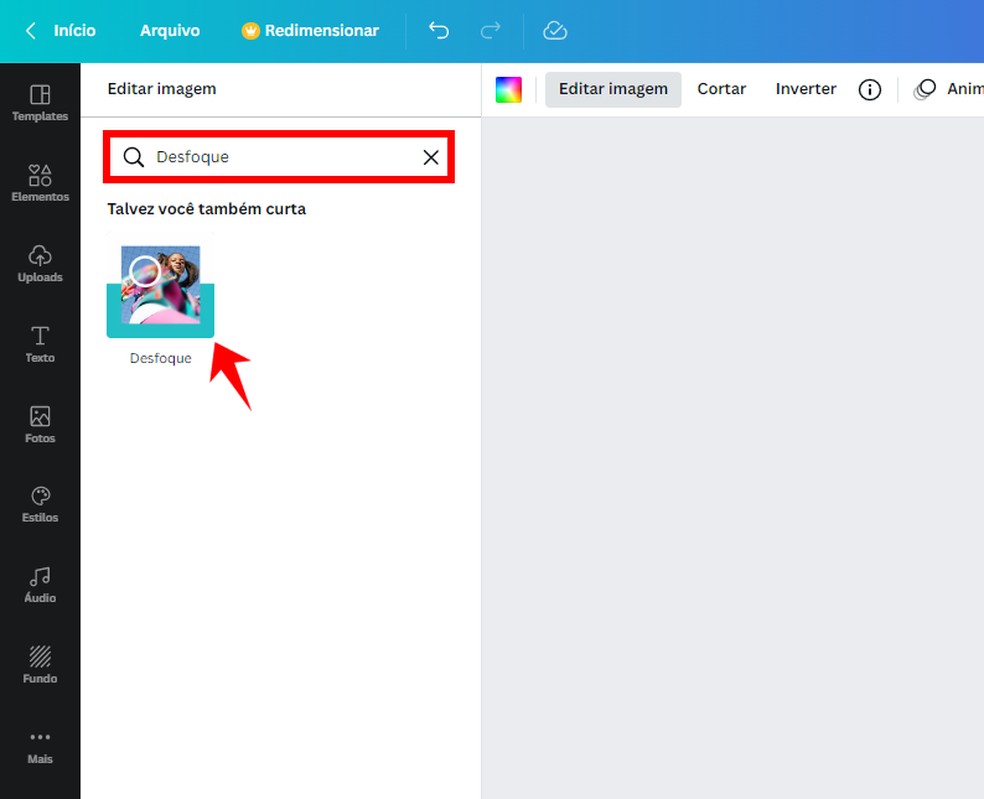
Task: Click the 'Talvez você também curta' heading
Action: (x=206, y=209)
